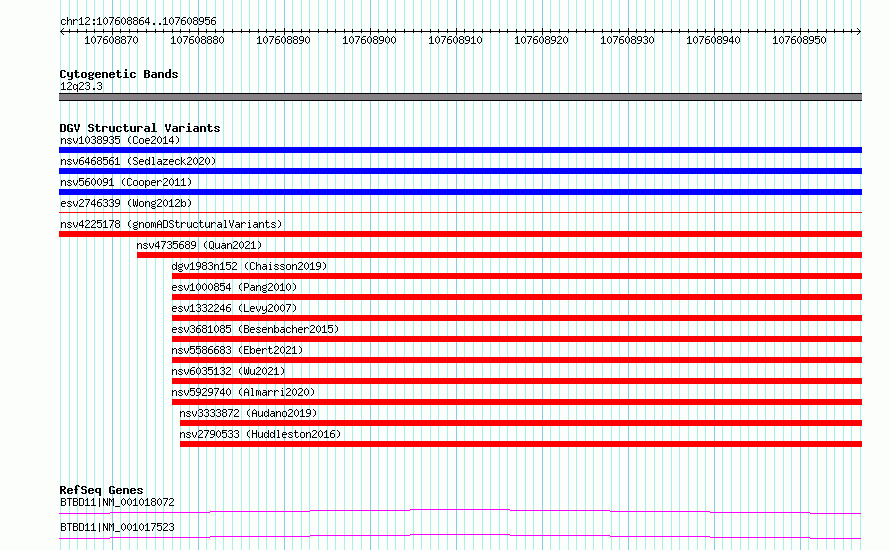Click the blue bar under nsv560091

tap(460, 192)
